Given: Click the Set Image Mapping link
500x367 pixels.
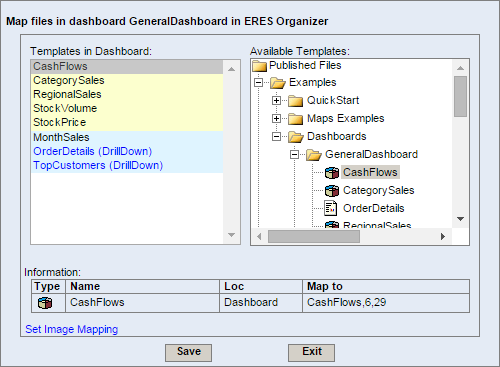Looking at the screenshot, I should [x=72, y=329].
